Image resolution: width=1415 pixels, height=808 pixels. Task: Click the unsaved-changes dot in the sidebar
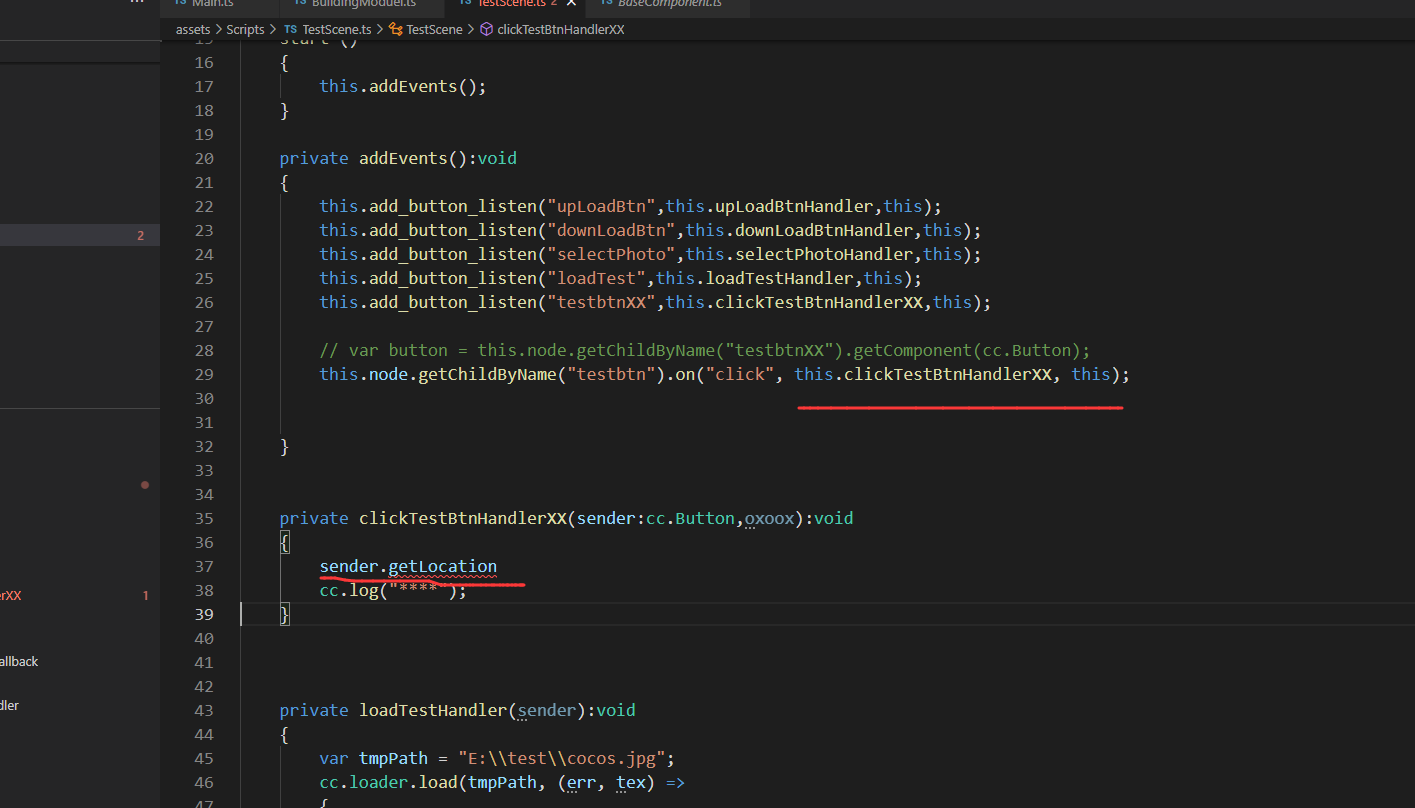coord(145,485)
